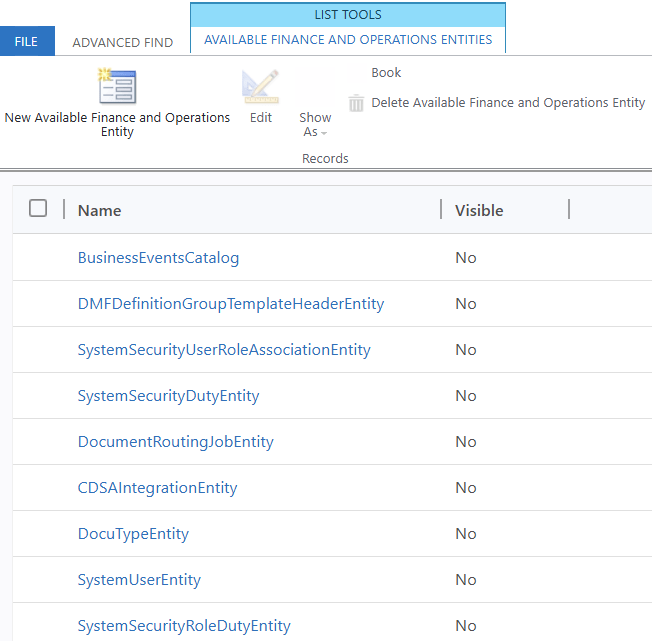The width and height of the screenshot is (652, 641).
Task: Click the SystemUserEntity link
Action: pyautogui.click(x=139, y=580)
